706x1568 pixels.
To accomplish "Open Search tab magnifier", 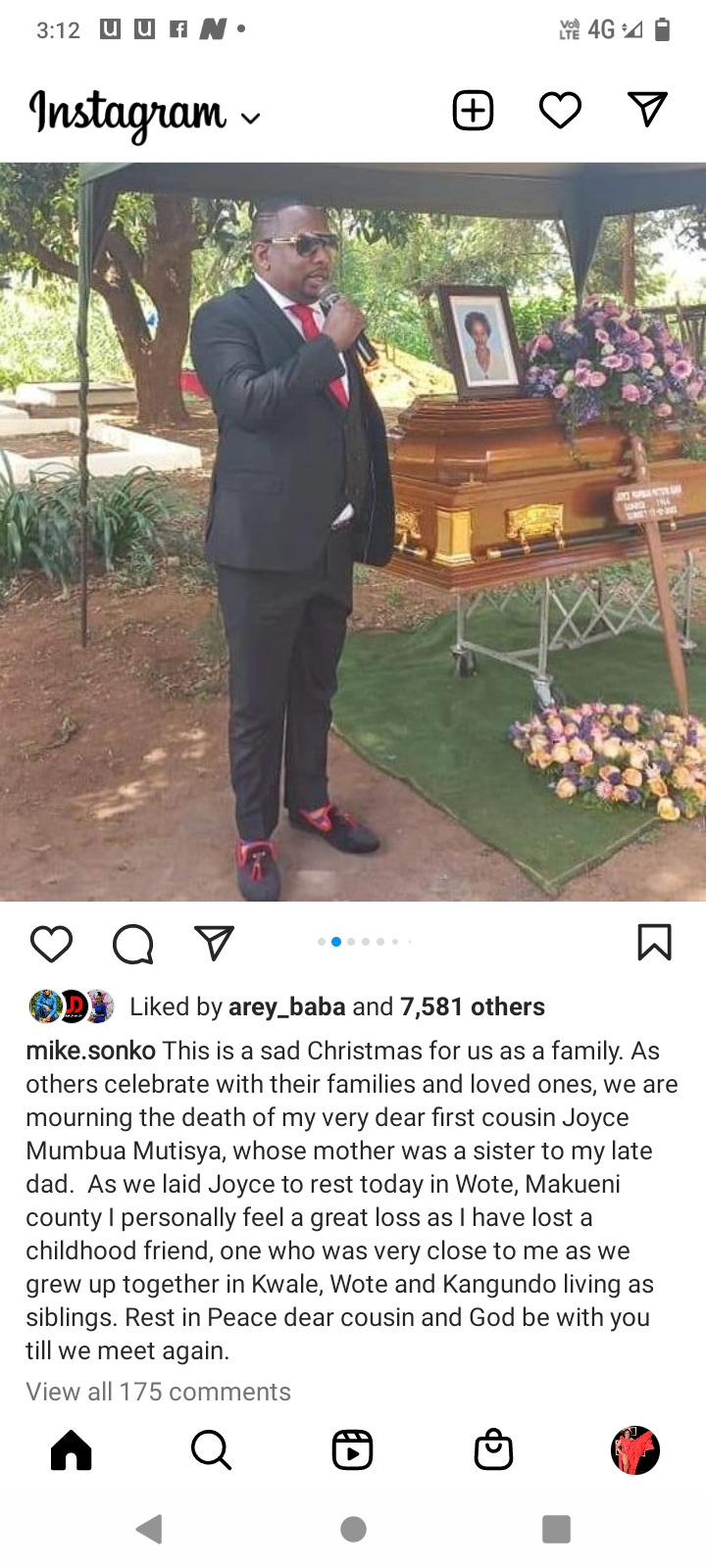I will pos(211,1449).
